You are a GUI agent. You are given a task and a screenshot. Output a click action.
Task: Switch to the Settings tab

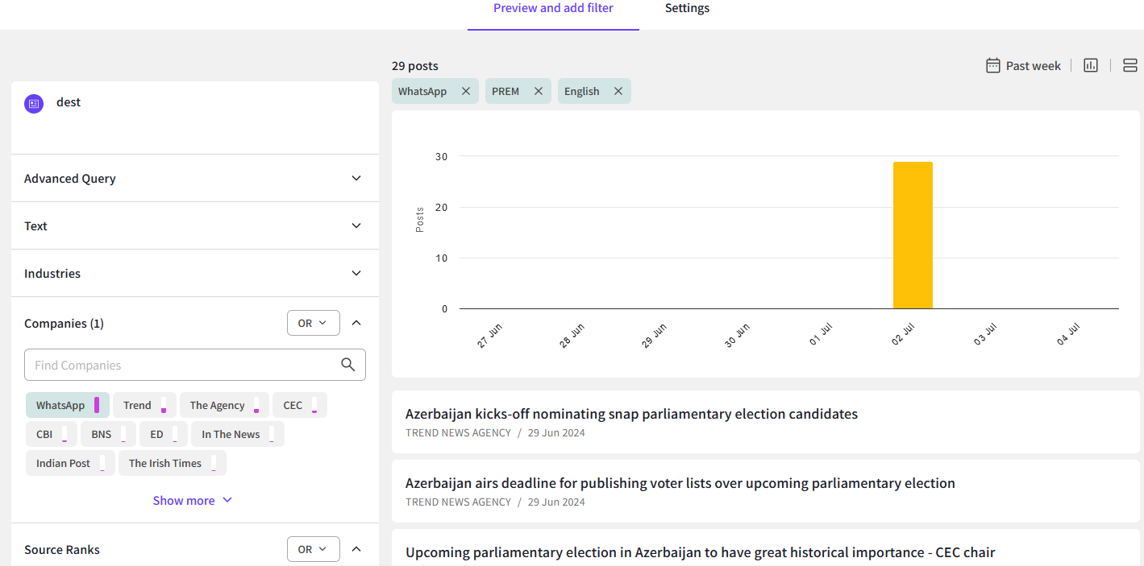[687, 9]
